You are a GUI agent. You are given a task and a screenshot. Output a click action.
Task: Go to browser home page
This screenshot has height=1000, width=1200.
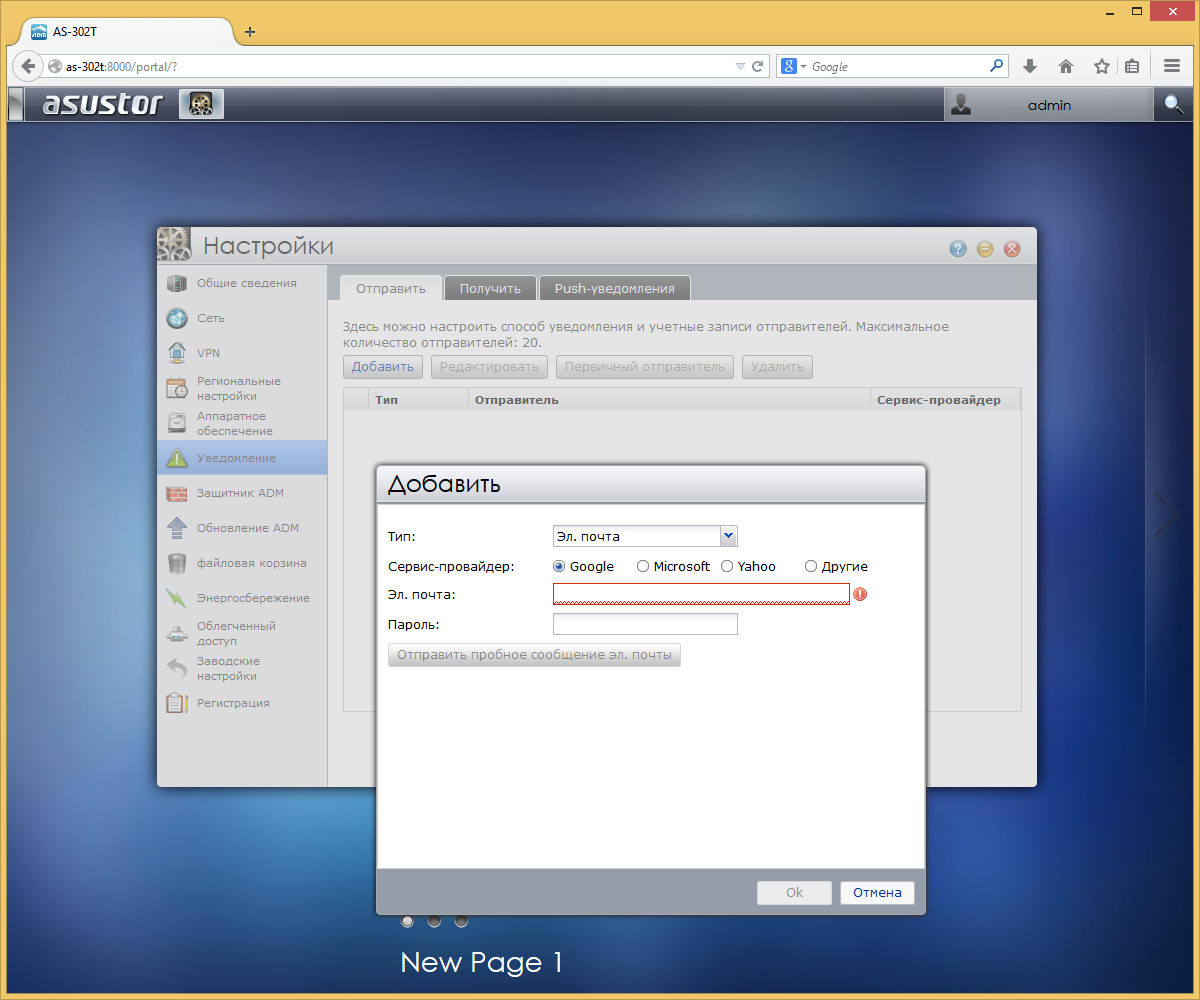(x=1066, y=66)
